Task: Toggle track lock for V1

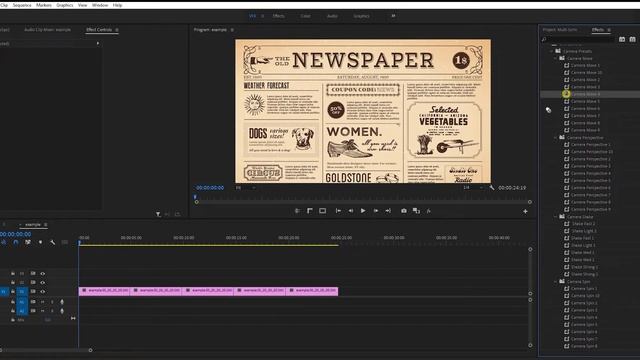Action: 13,291
